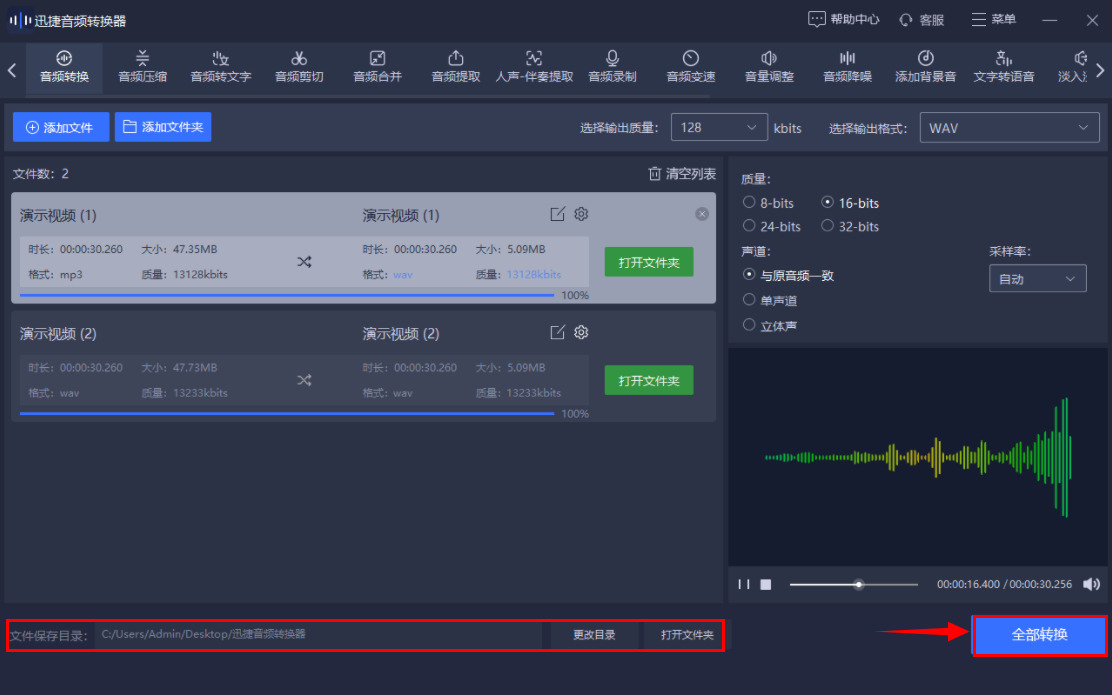The width and height of the screenshot is (1112, 695).
Task: Edit name of 演示视频 (1) output
Action: tap(557, 214)
